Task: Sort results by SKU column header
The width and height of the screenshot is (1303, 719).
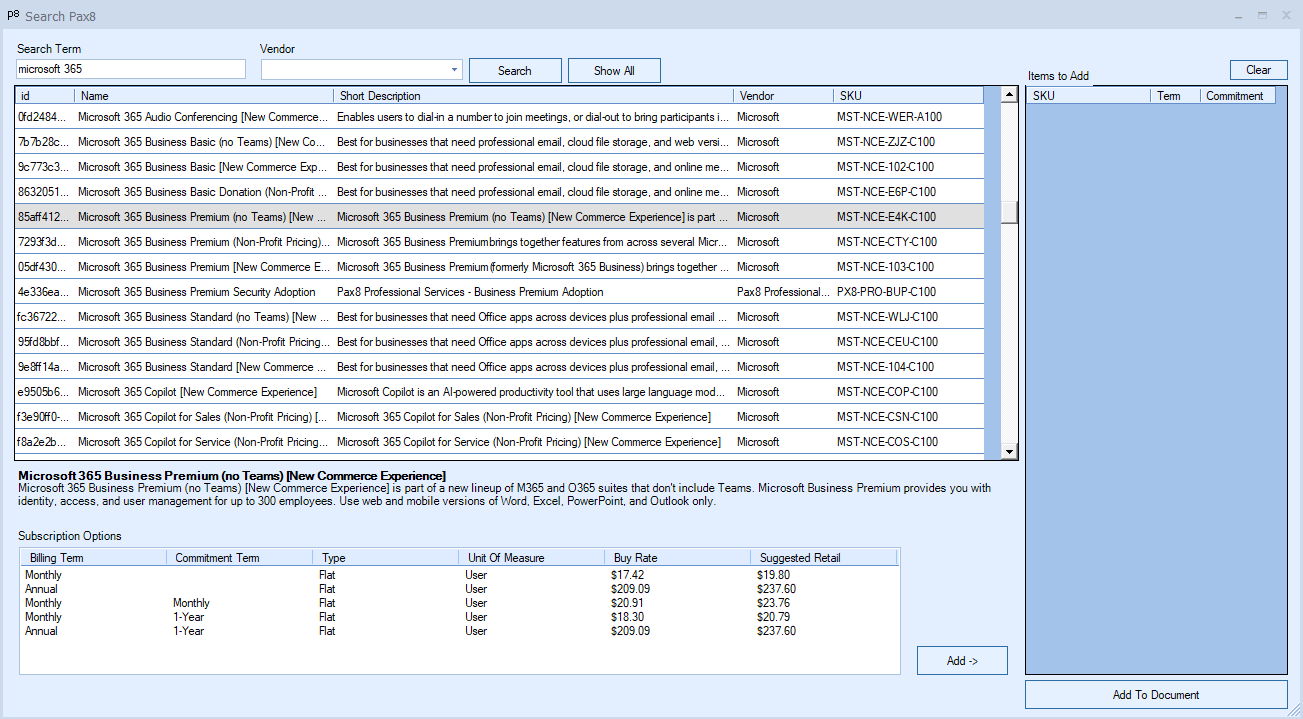Action: click(x=906, y=96)
